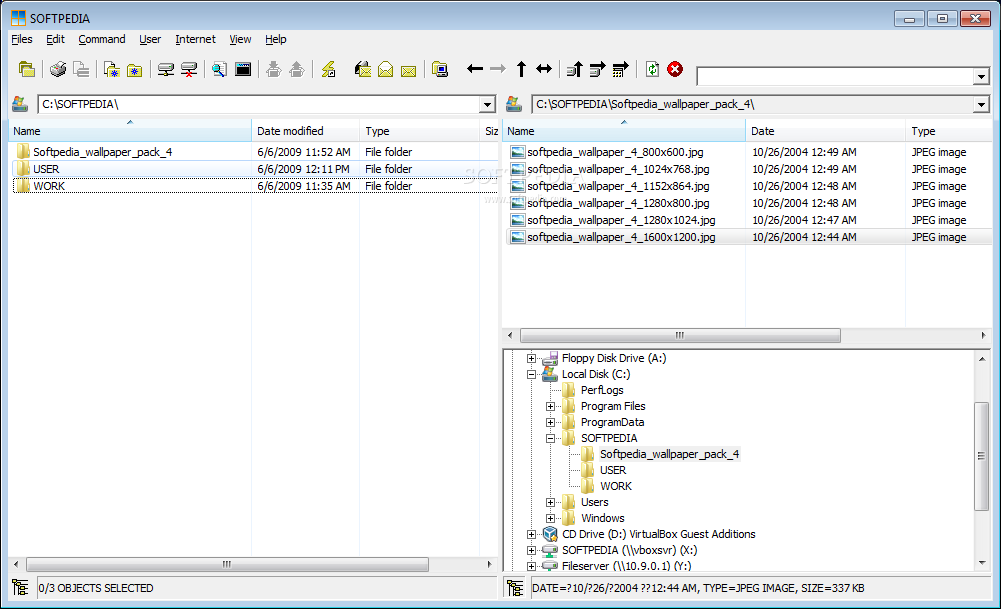Image resolution: width=1001 pixels, height=609 pixels.
Task: Click the left panel horizontal scrollbar thumb
Action: pyautogui.click(x=227, y=564)
